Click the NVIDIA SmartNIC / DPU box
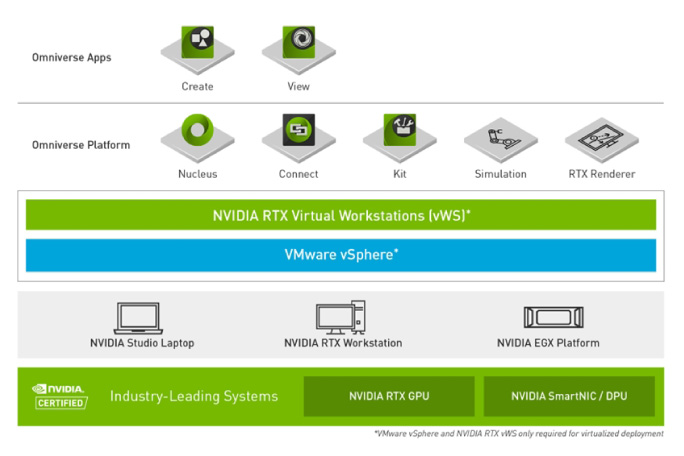This screenshot has height=456, width=684. click(569, 396)
